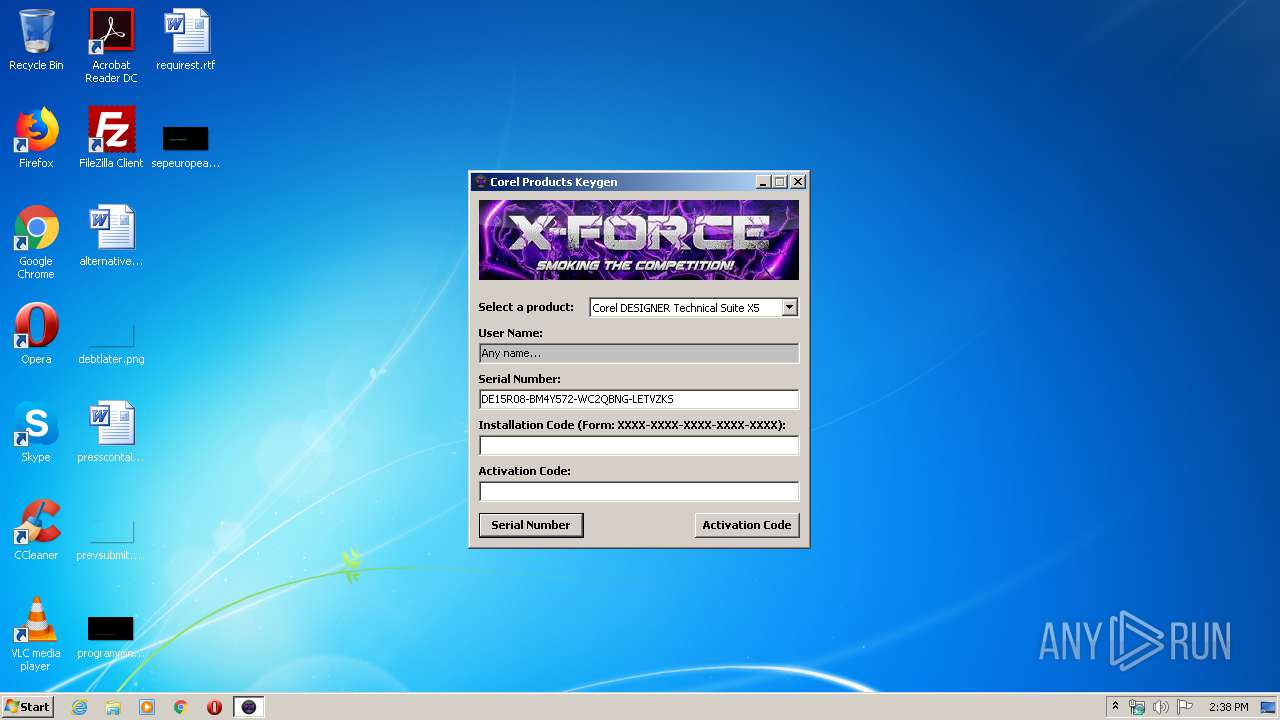Select the presscontal Word document icon

(111, 432)
